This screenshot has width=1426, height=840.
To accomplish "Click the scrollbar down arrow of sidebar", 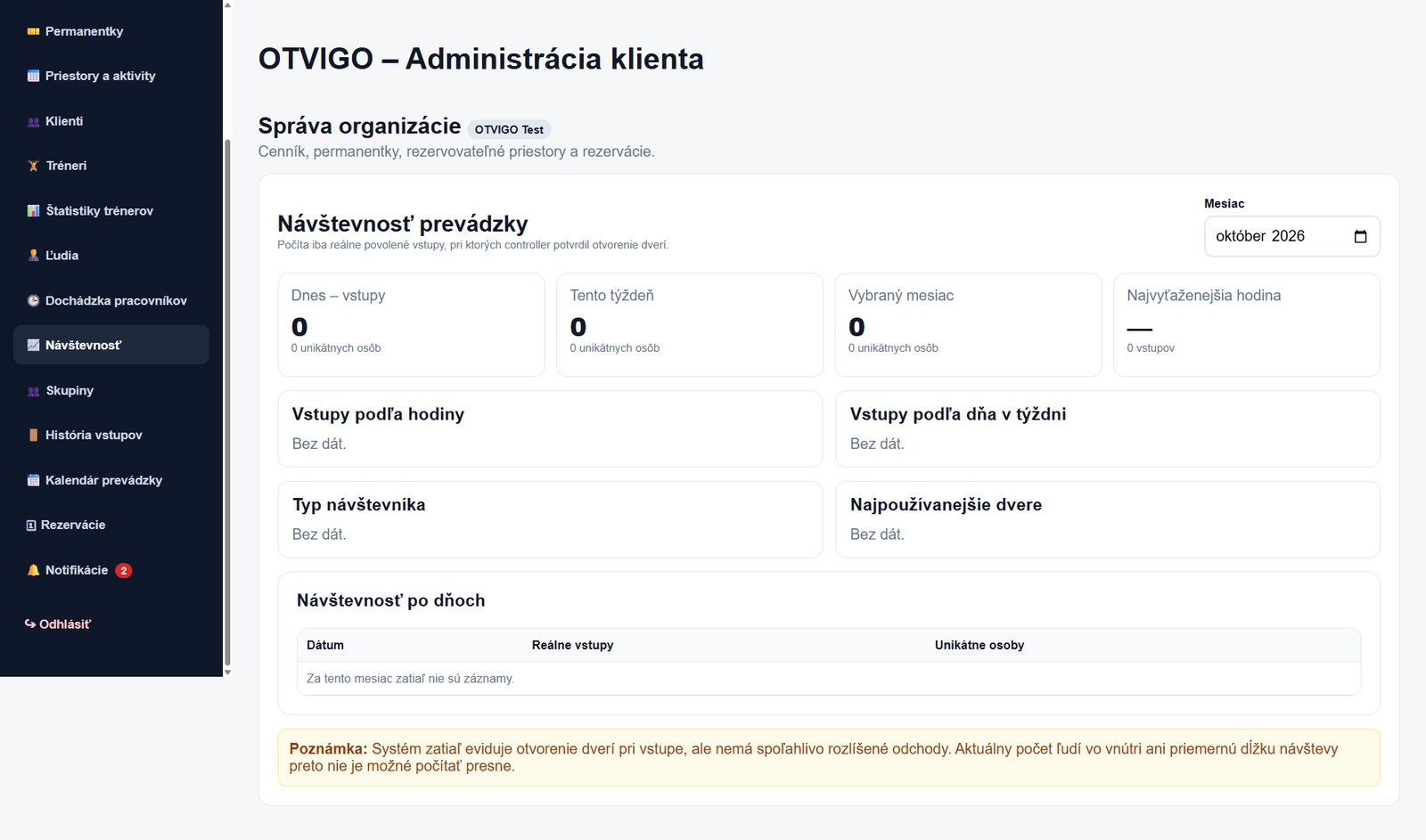I will point(227,672).
